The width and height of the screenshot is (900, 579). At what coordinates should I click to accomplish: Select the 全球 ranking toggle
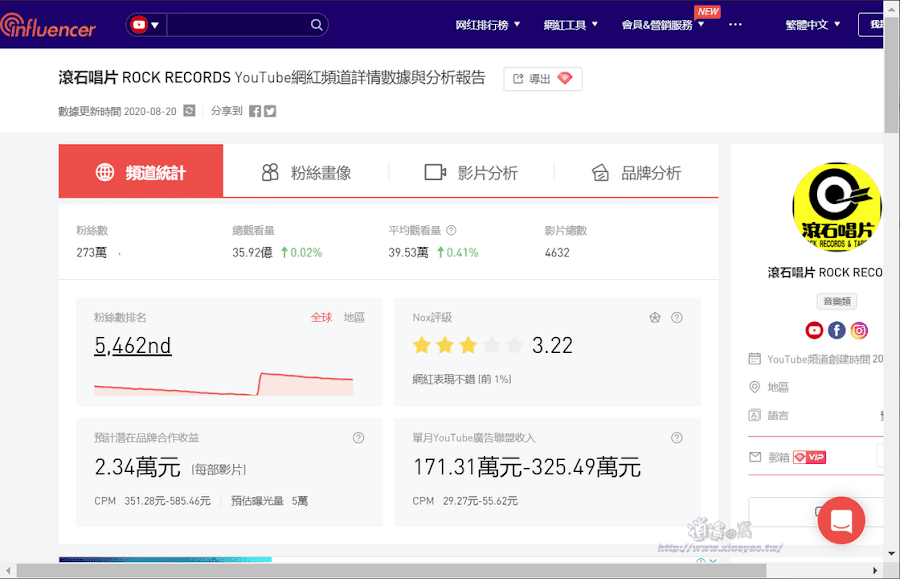[321, 317]
